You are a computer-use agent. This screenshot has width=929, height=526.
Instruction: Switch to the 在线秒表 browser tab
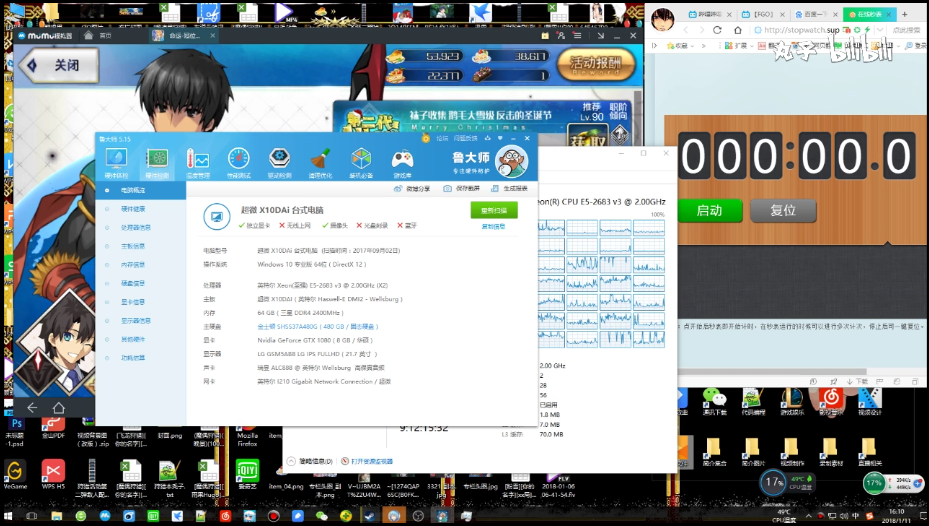coord(869,14)
